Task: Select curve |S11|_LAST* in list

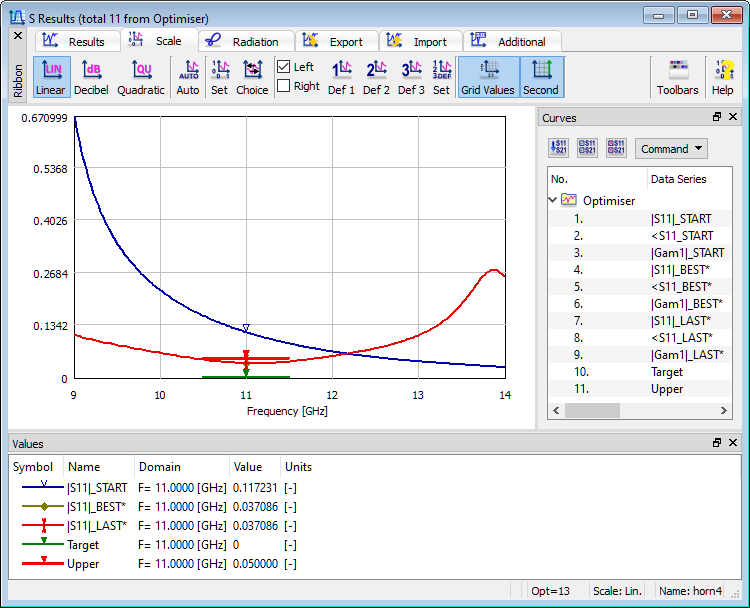Action: coord(640,321)
